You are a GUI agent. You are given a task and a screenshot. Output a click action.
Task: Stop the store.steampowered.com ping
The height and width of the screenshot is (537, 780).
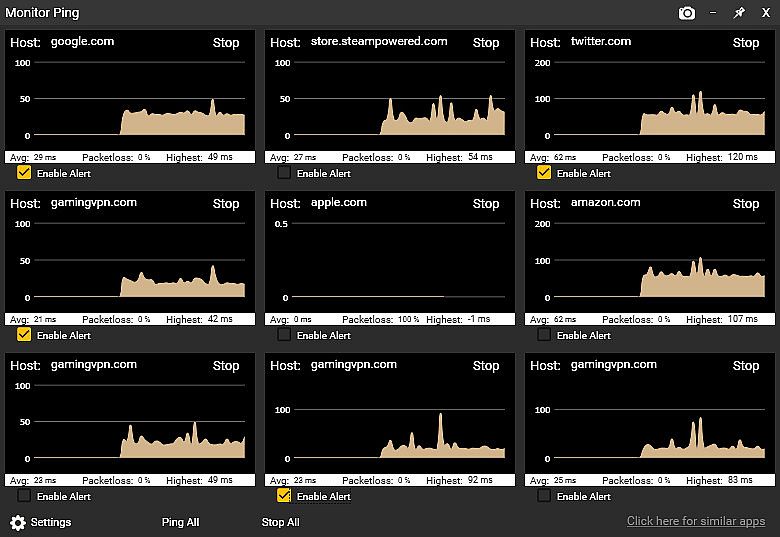(486, 43)
